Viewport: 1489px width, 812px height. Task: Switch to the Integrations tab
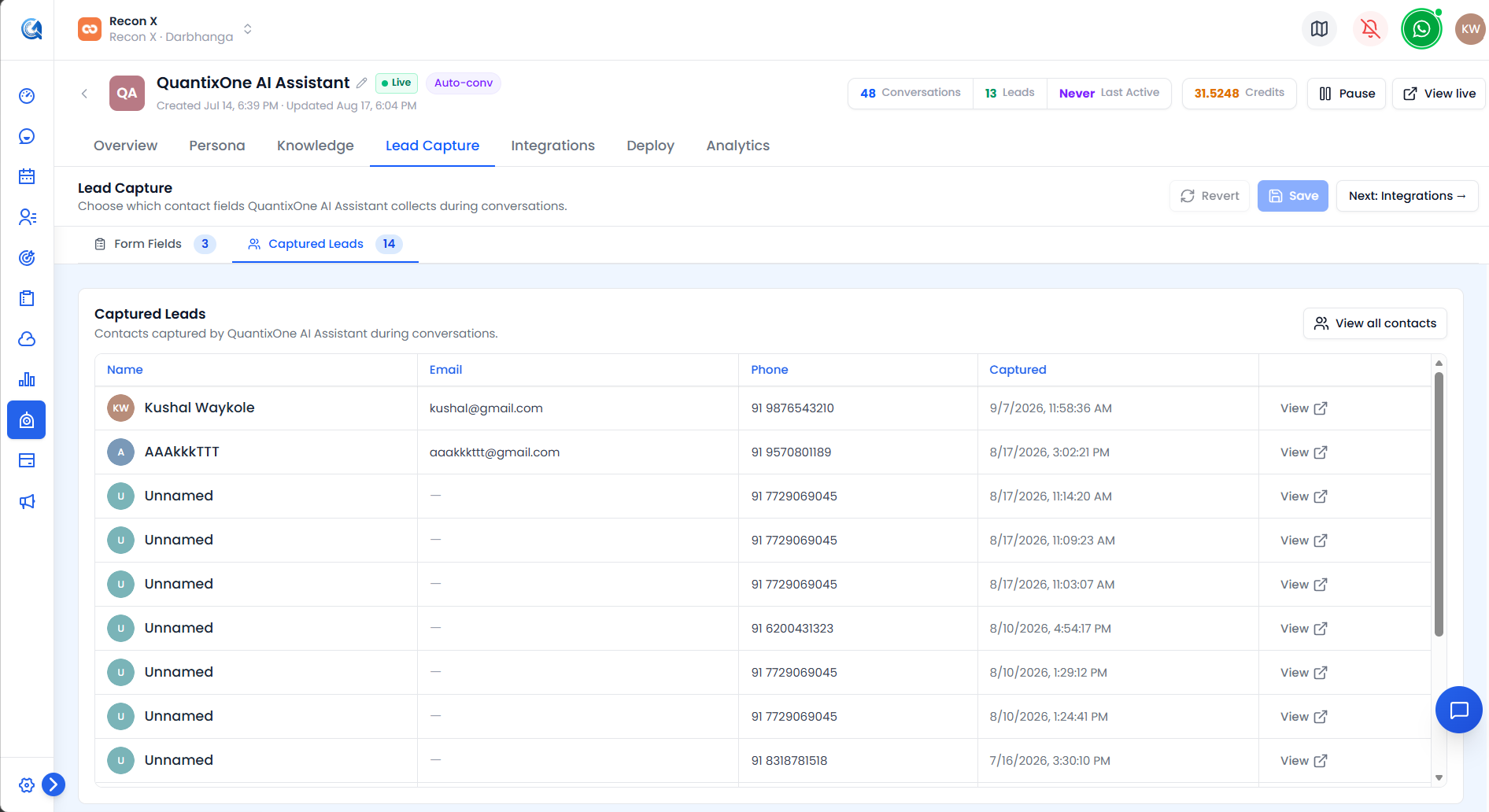pos(552,146)
